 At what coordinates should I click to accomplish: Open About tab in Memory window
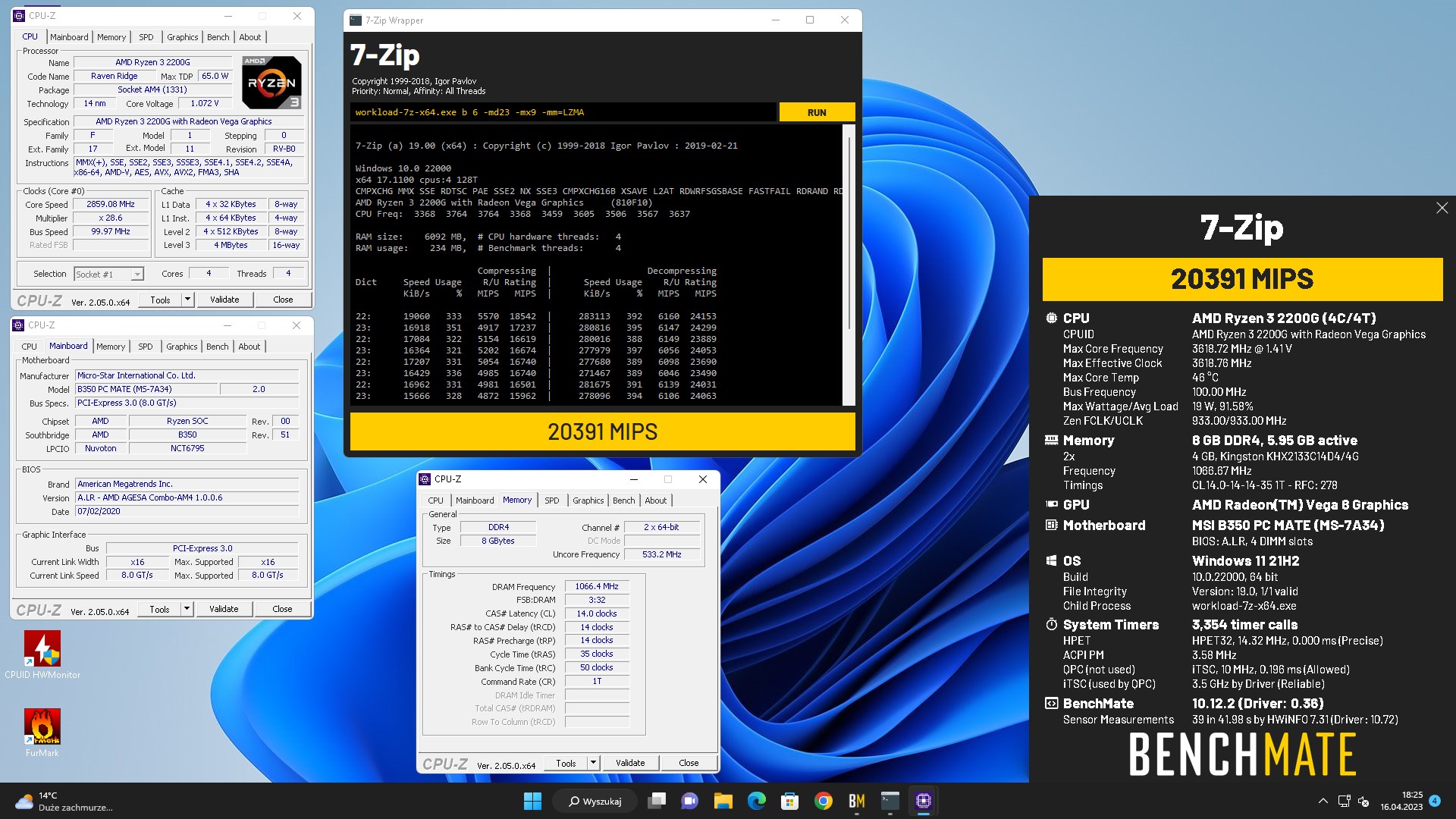[656, 500]
